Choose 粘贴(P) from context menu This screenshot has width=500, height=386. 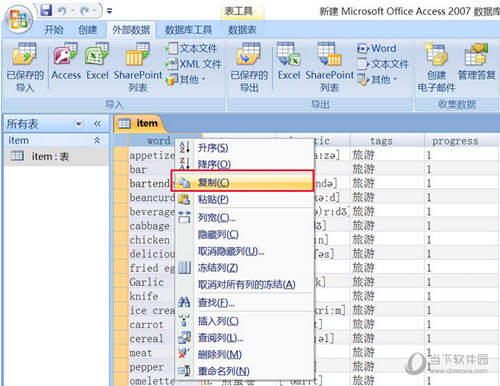[x=244, y=199]
